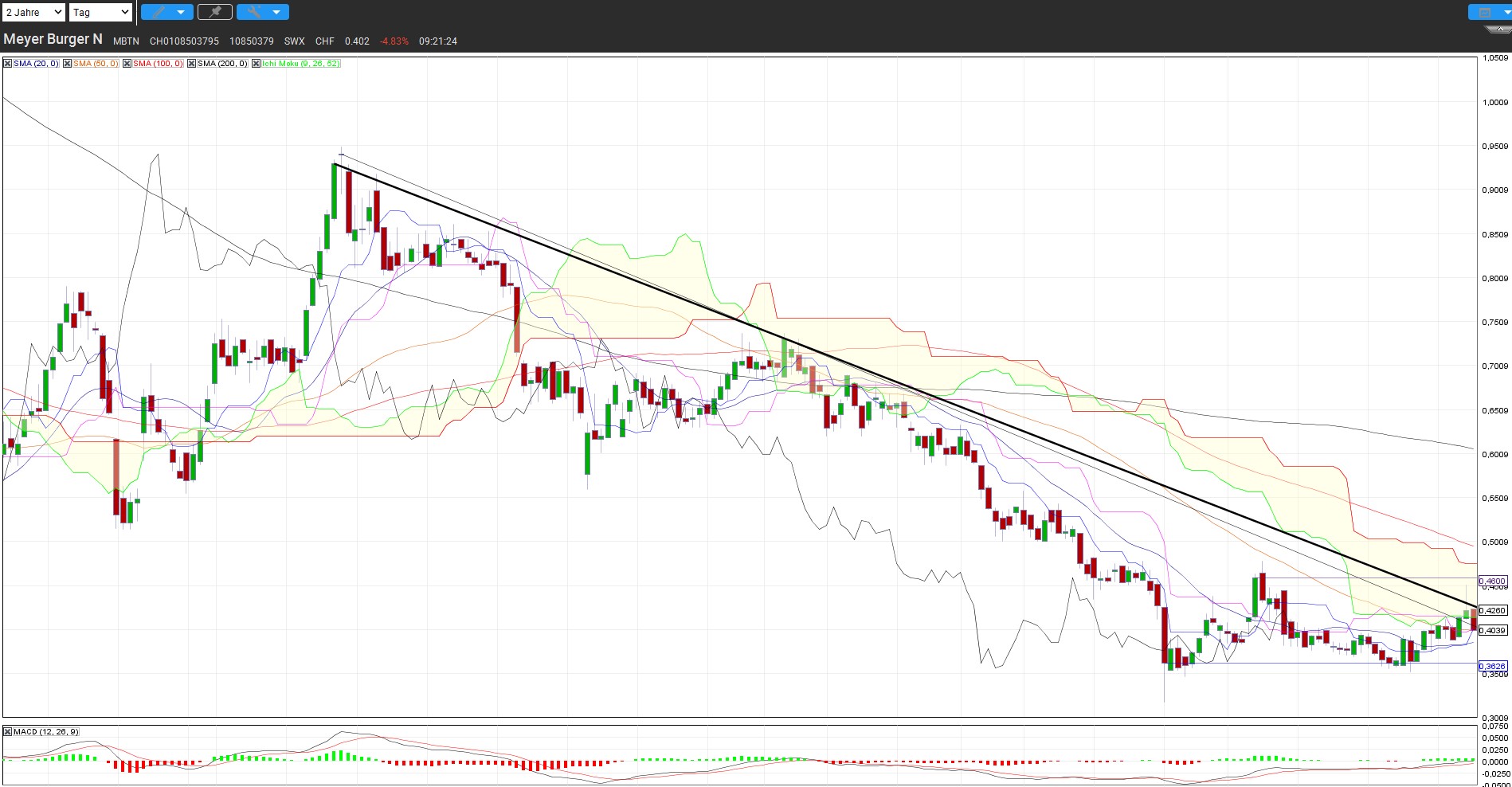Image resolution: width=1512 pixels, height=787 pixels.
Task: Click the 0,4600 price marker on axis
Action: pos(1493,581)
